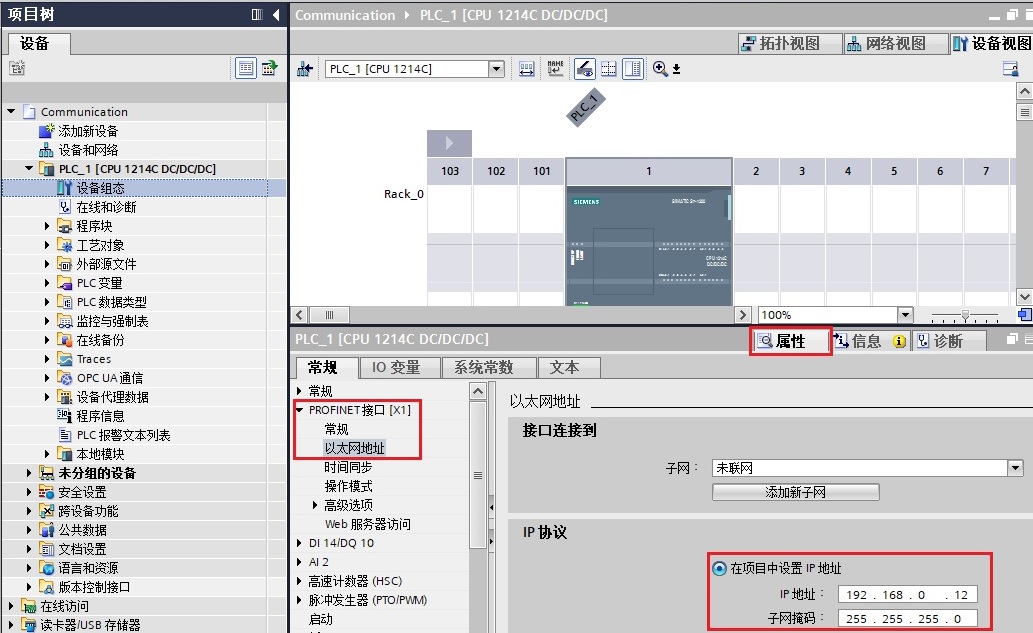The width and height of the screenshot is (1033, 633).
Task: Select 在项目中设置 IP 地址 radio button
Action: [719, 568]
